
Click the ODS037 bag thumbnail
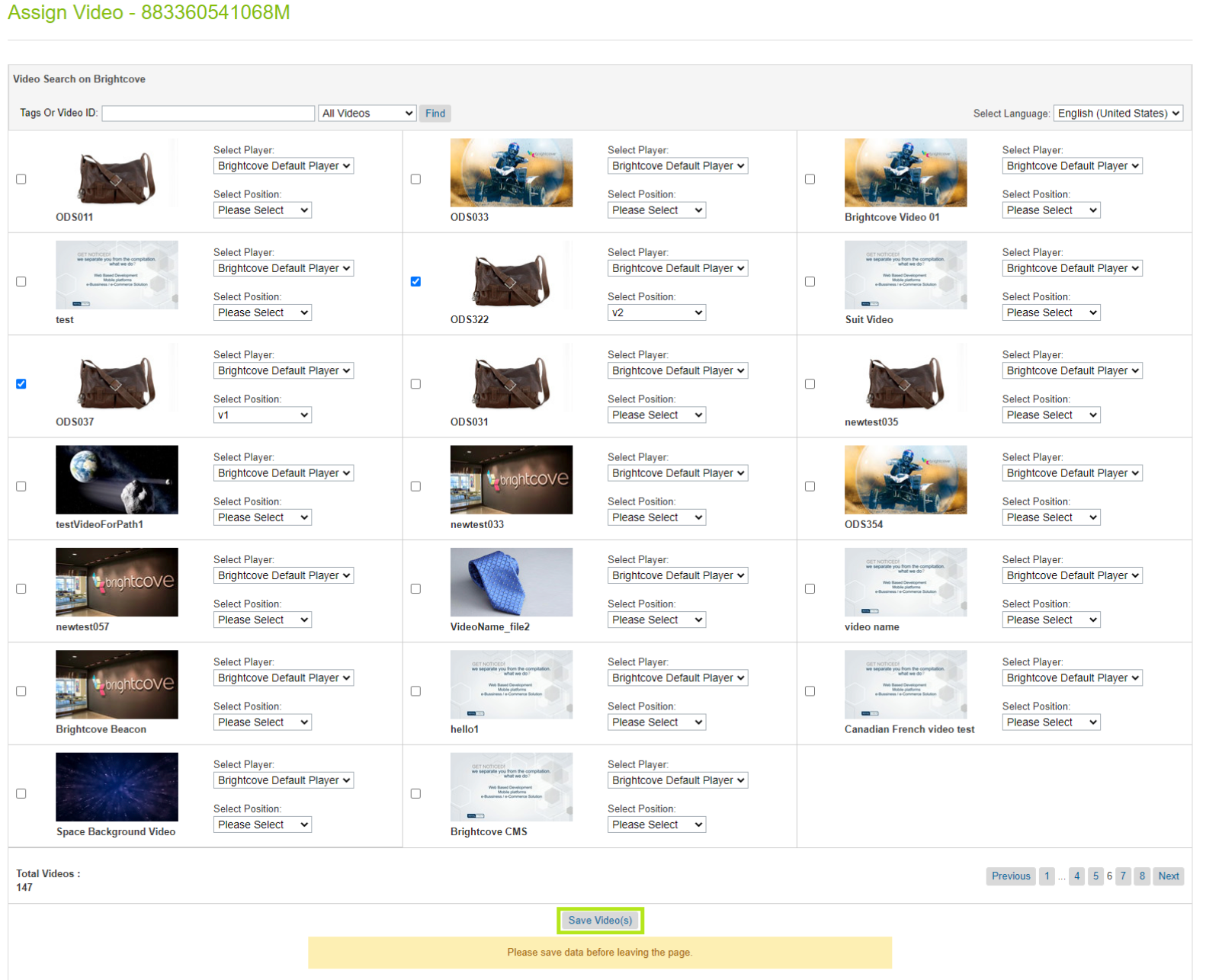pos(117,377)
